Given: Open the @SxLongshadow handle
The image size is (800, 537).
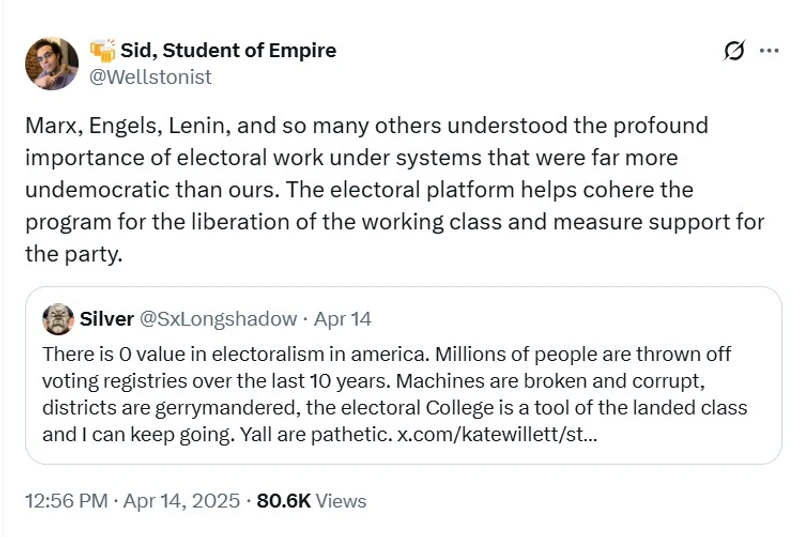Looking at the screenshot, I should pyautogui.click(x=218, y=319).
